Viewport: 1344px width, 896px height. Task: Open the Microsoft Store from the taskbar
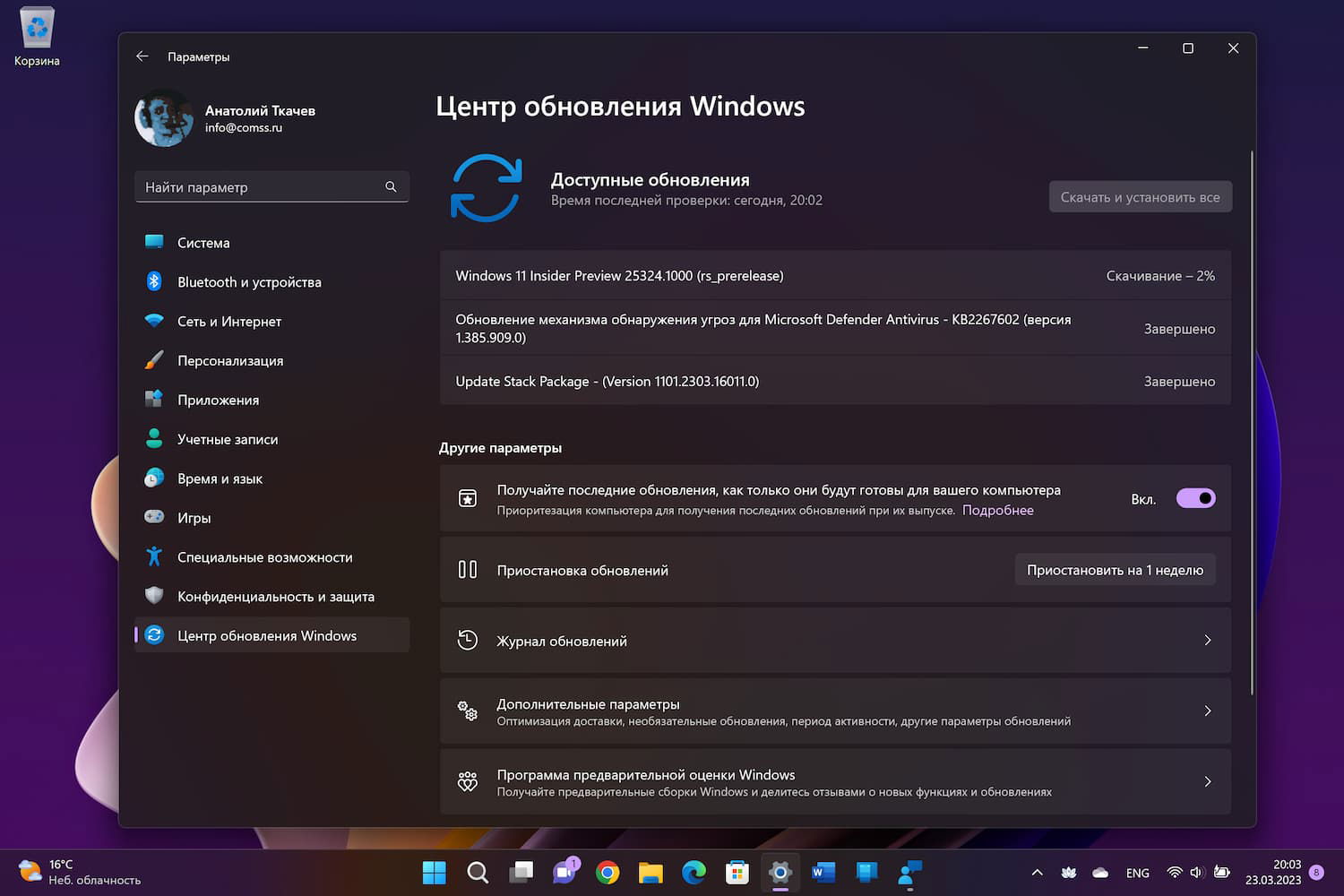click(737, 872)
